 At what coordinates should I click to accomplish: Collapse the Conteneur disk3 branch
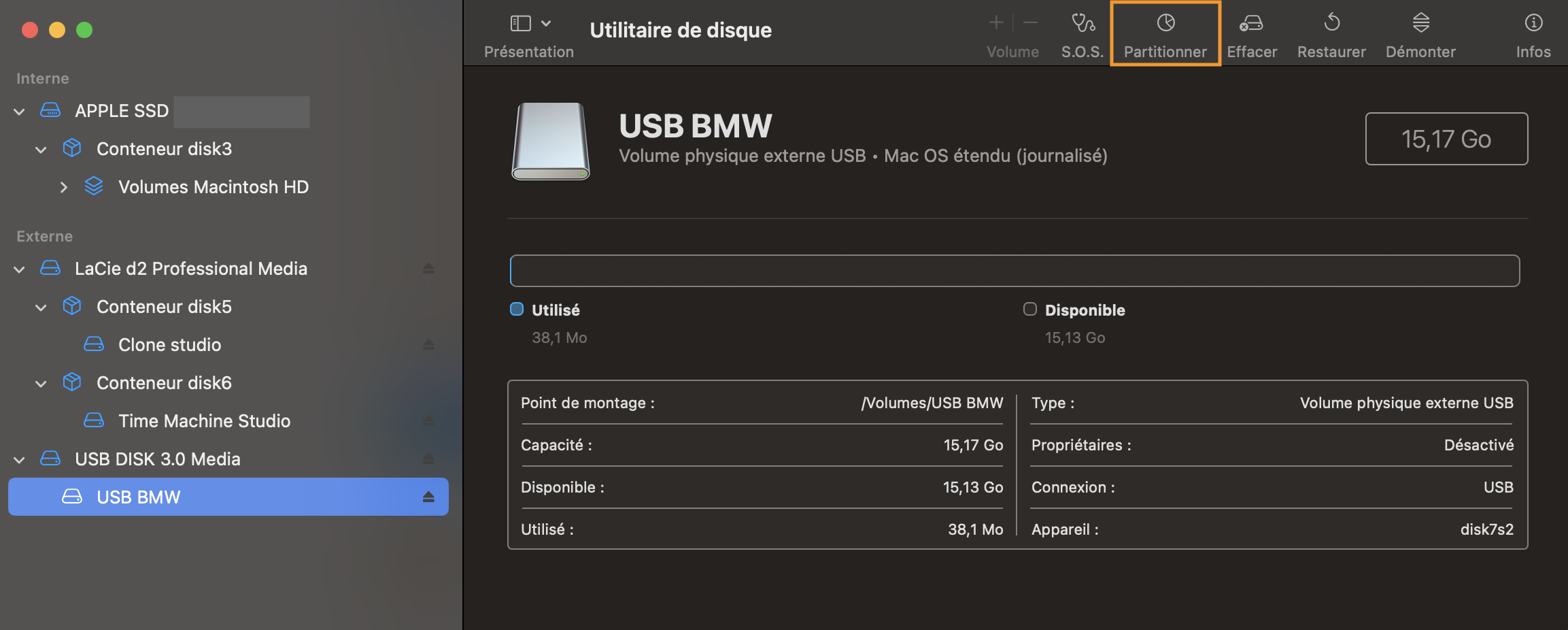point(41,150)
